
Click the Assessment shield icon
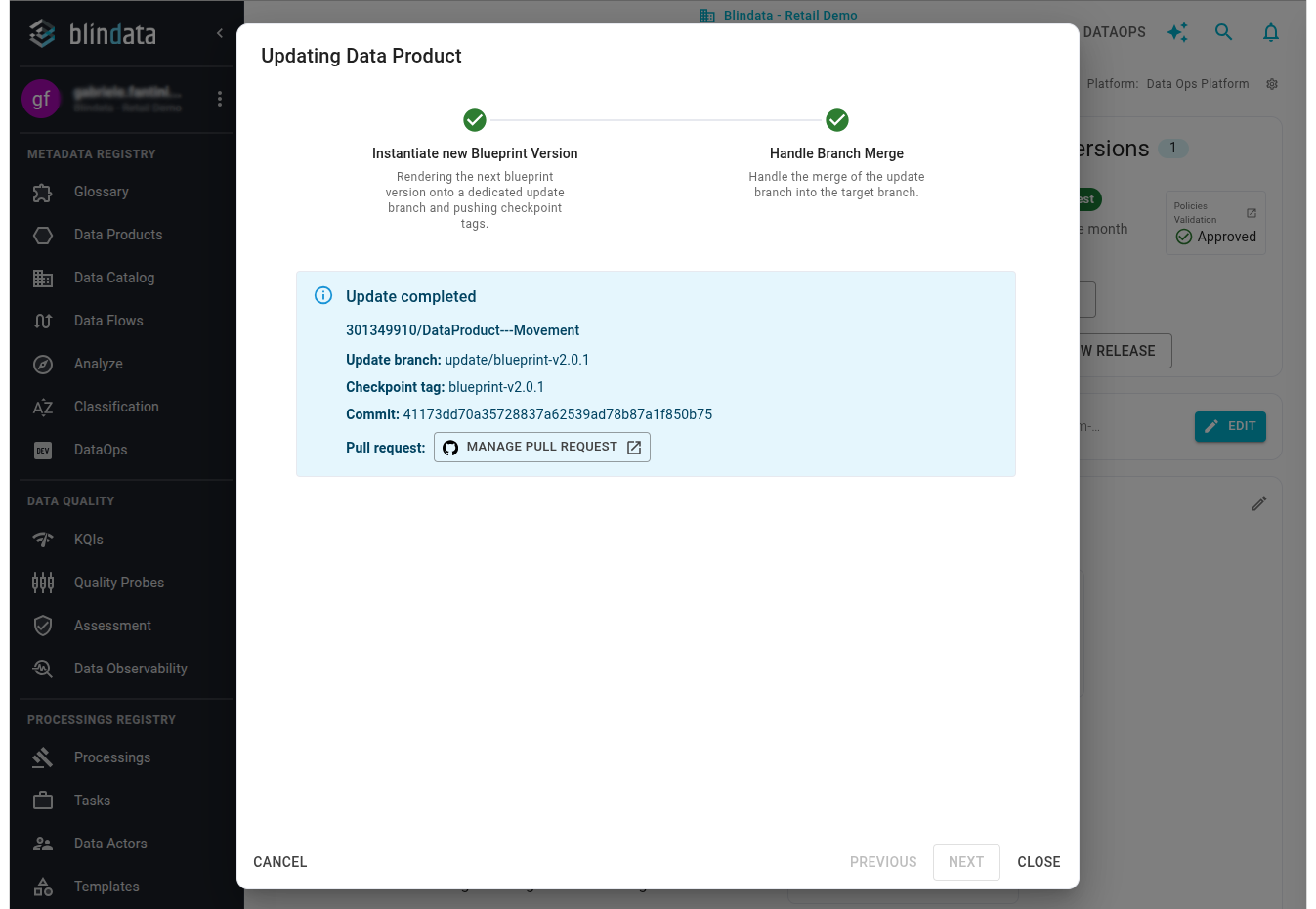point(43,626)
